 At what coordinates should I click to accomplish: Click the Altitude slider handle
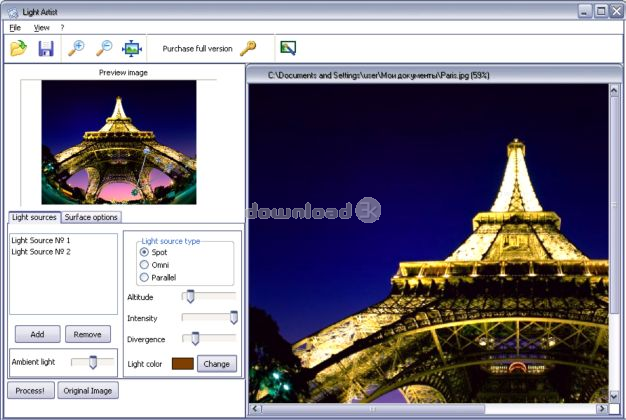(190, 297)
